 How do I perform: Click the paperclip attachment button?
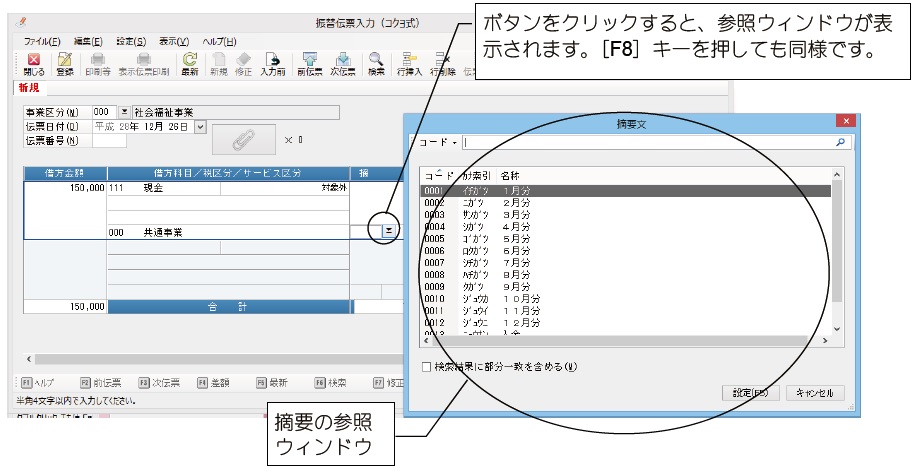[241, 138]
